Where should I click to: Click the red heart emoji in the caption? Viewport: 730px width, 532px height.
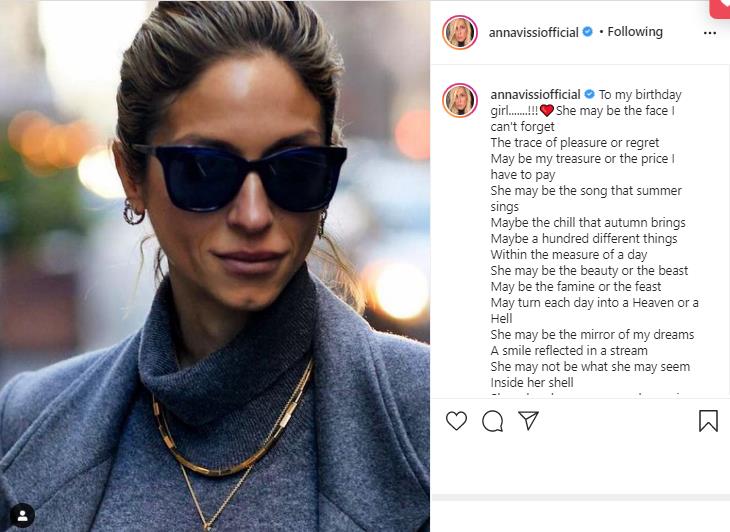pos(547,111)
